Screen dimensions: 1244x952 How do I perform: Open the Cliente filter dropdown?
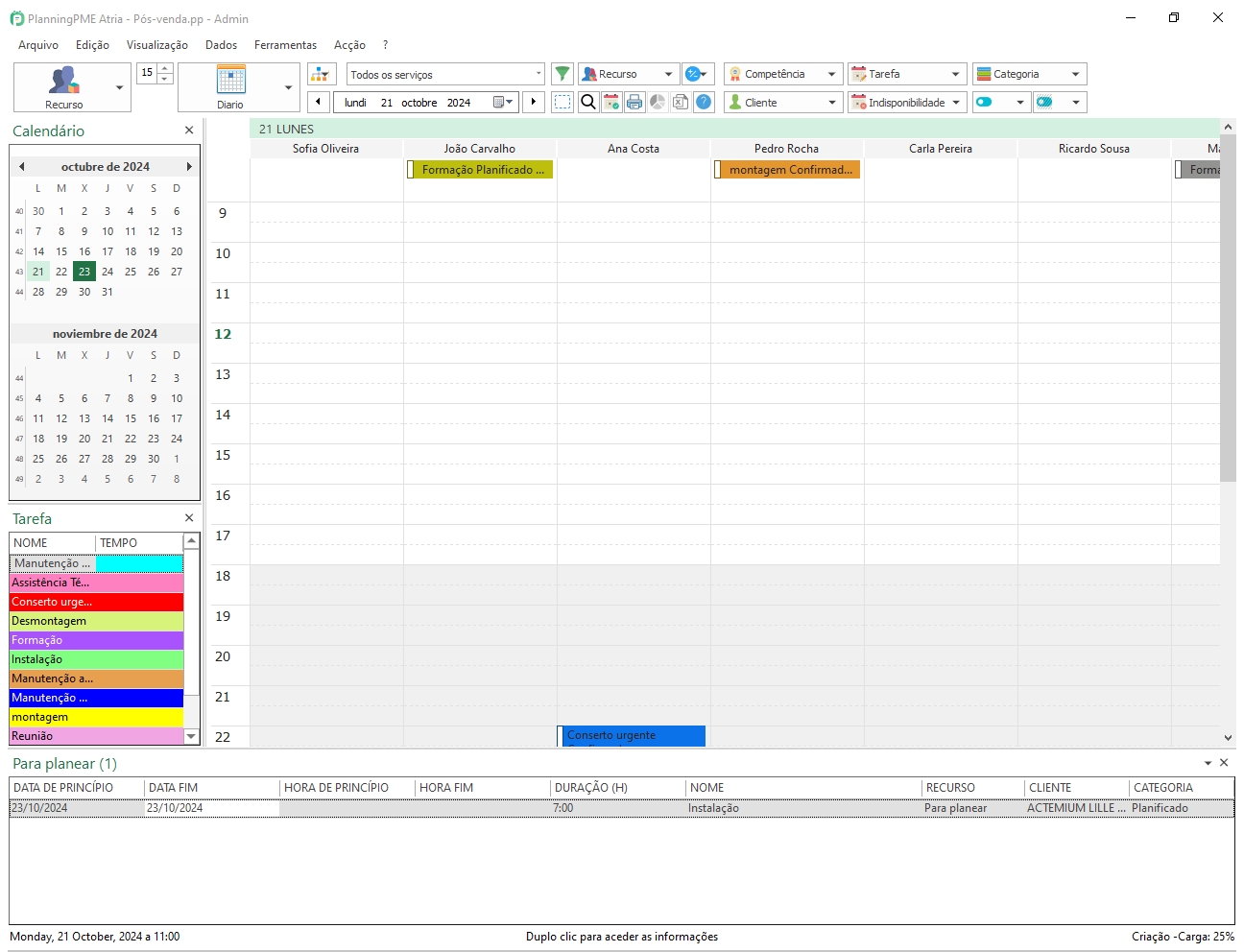[x=783, y=102]
